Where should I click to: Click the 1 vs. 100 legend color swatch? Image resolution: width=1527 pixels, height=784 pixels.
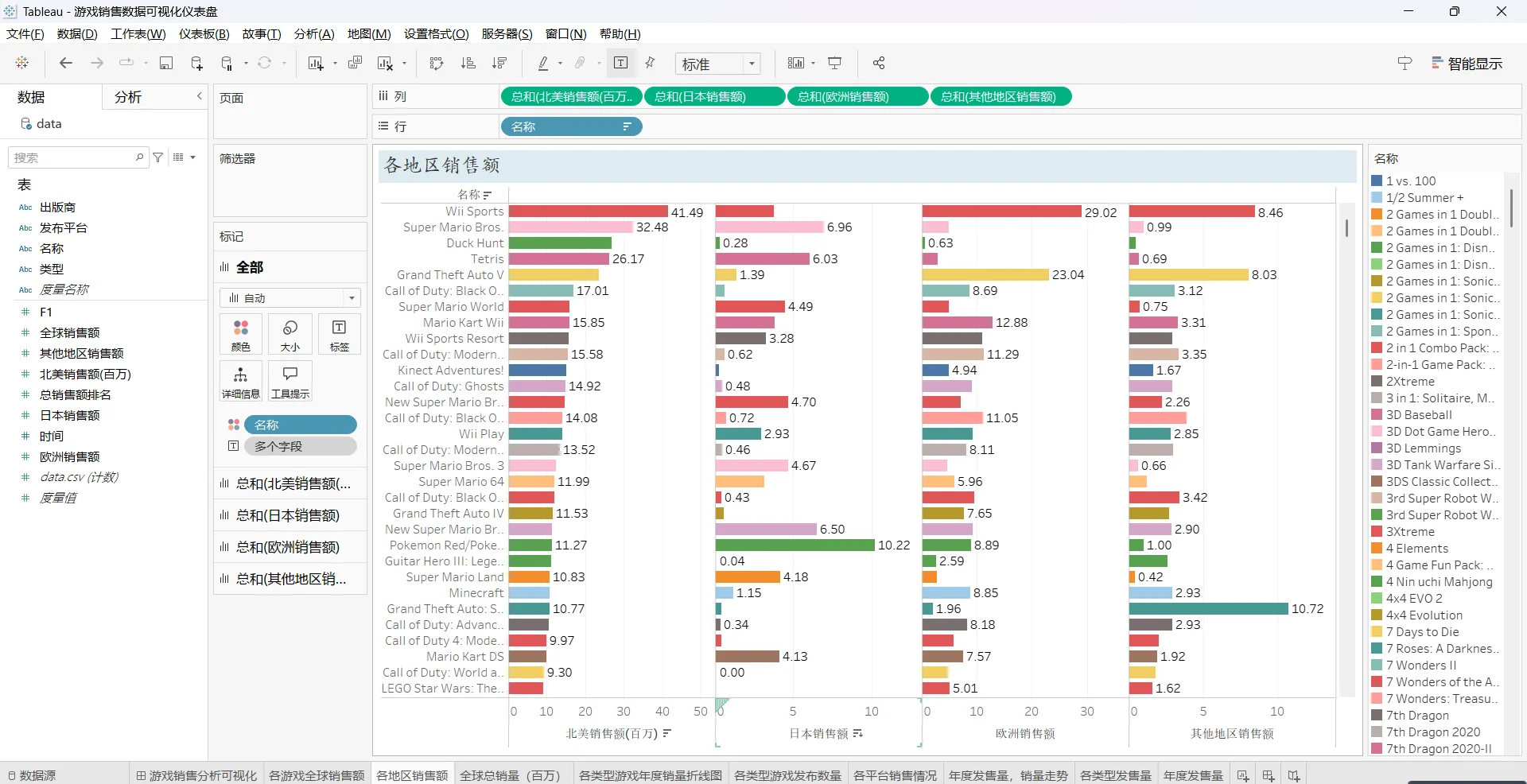tap(1377, 181)
